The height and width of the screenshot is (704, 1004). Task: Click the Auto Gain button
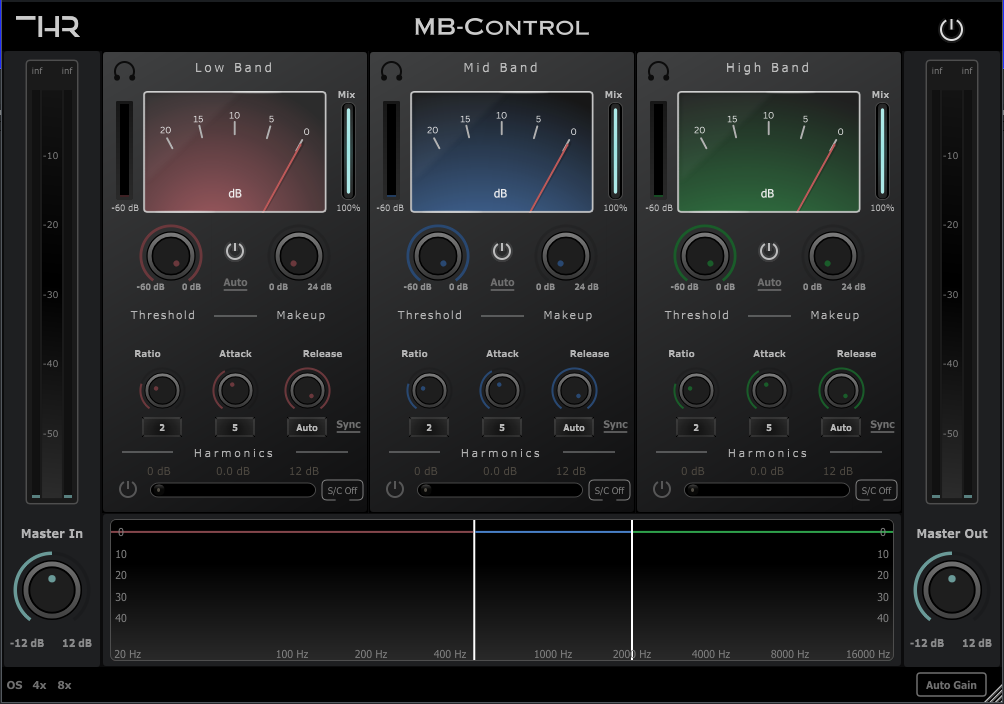951,685
